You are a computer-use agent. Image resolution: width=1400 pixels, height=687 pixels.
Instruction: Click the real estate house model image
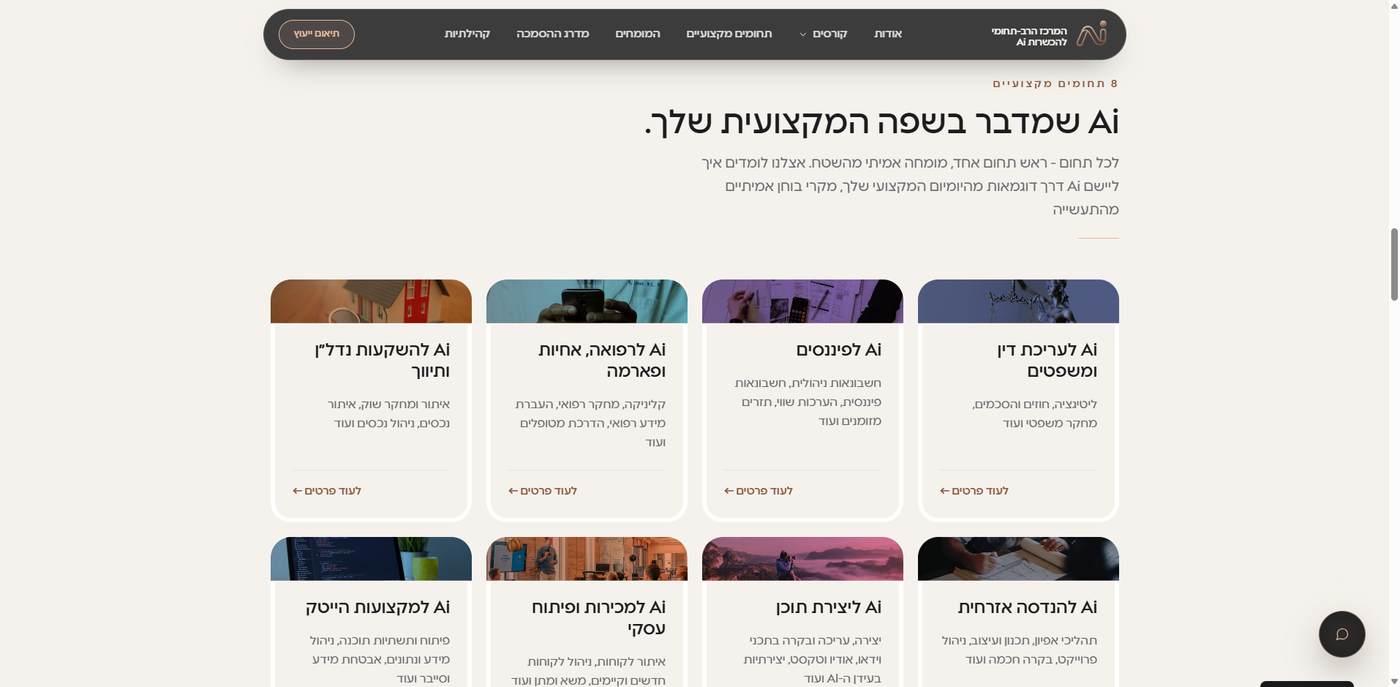pyautogui.click(x=371, y=301)
